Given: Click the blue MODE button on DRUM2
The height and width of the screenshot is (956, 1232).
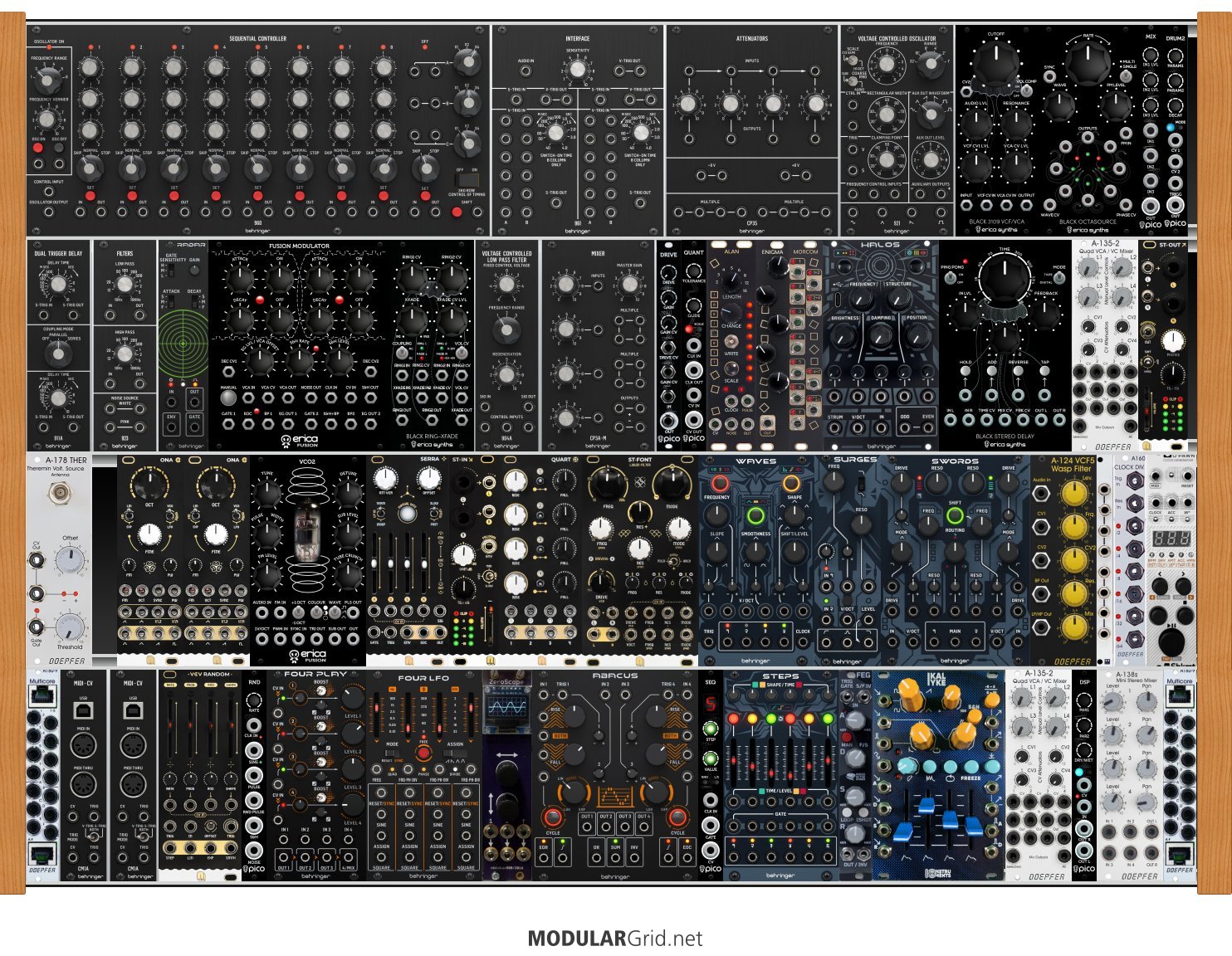Looking at the screenshot, I should coord(1170,127).
